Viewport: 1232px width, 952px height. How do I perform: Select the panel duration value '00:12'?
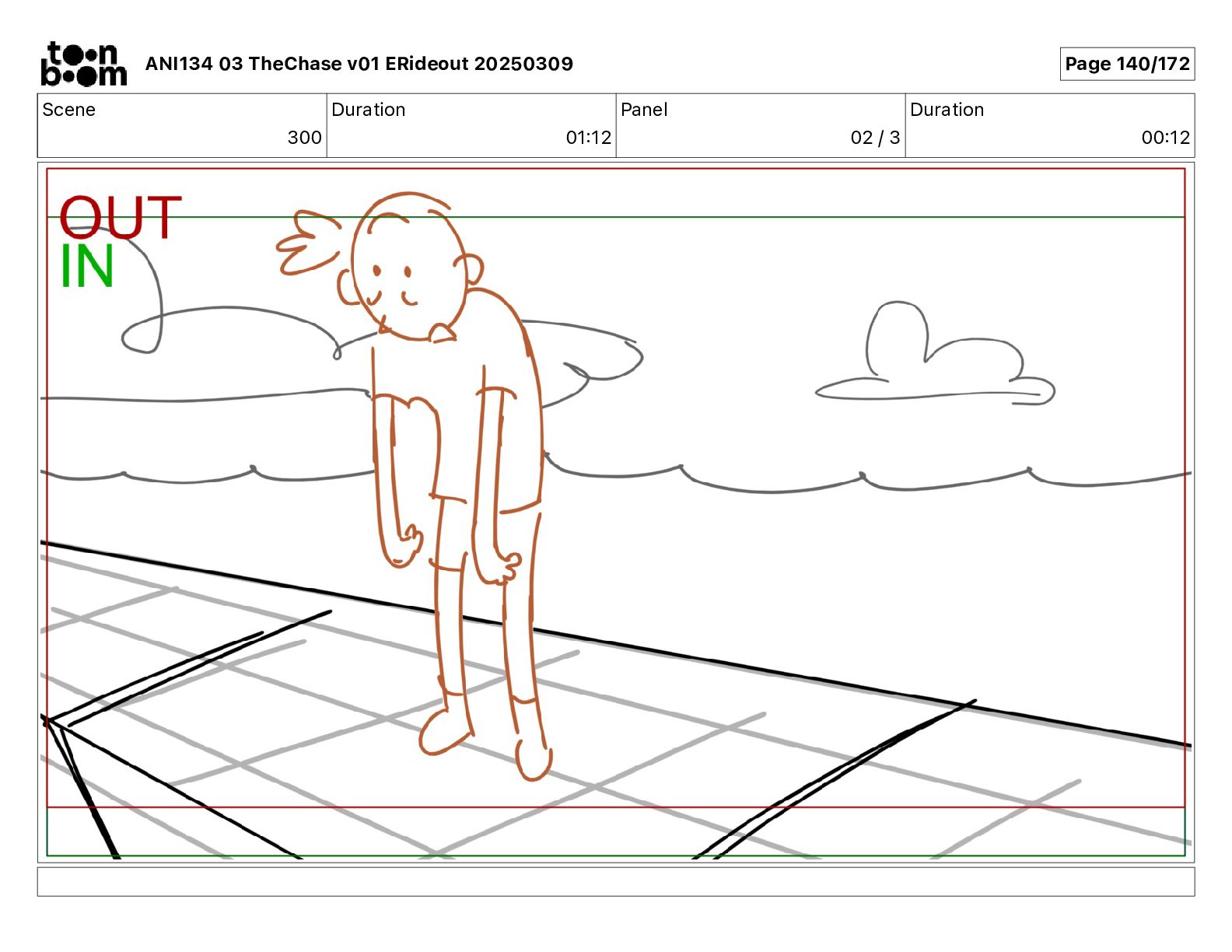pyautogui.click(x=1166, y=138)
